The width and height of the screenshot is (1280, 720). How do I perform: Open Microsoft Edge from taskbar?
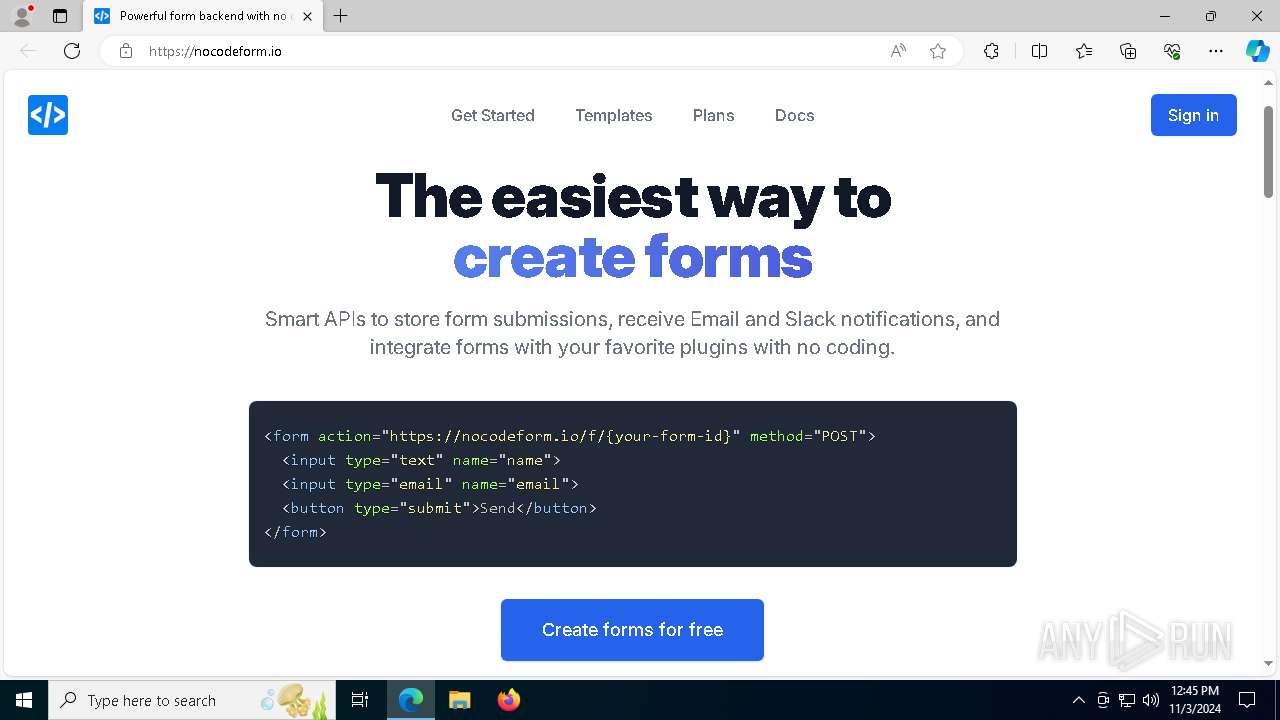coord(411,700)
